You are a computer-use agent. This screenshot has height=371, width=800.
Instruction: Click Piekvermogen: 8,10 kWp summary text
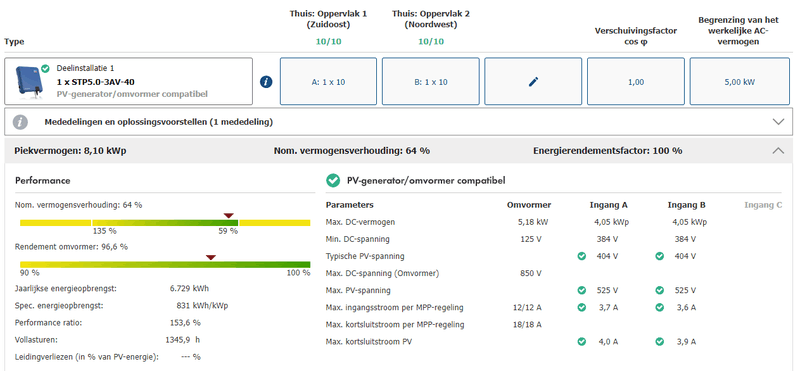[70, 151]
